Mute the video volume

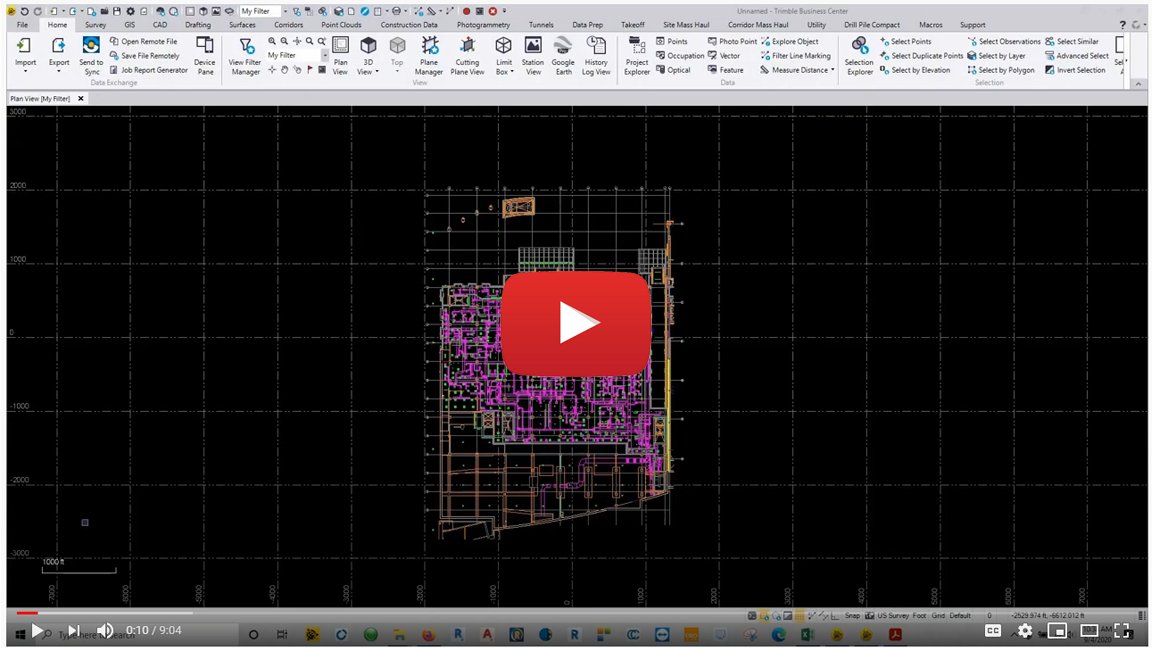[x=106, y=630]
